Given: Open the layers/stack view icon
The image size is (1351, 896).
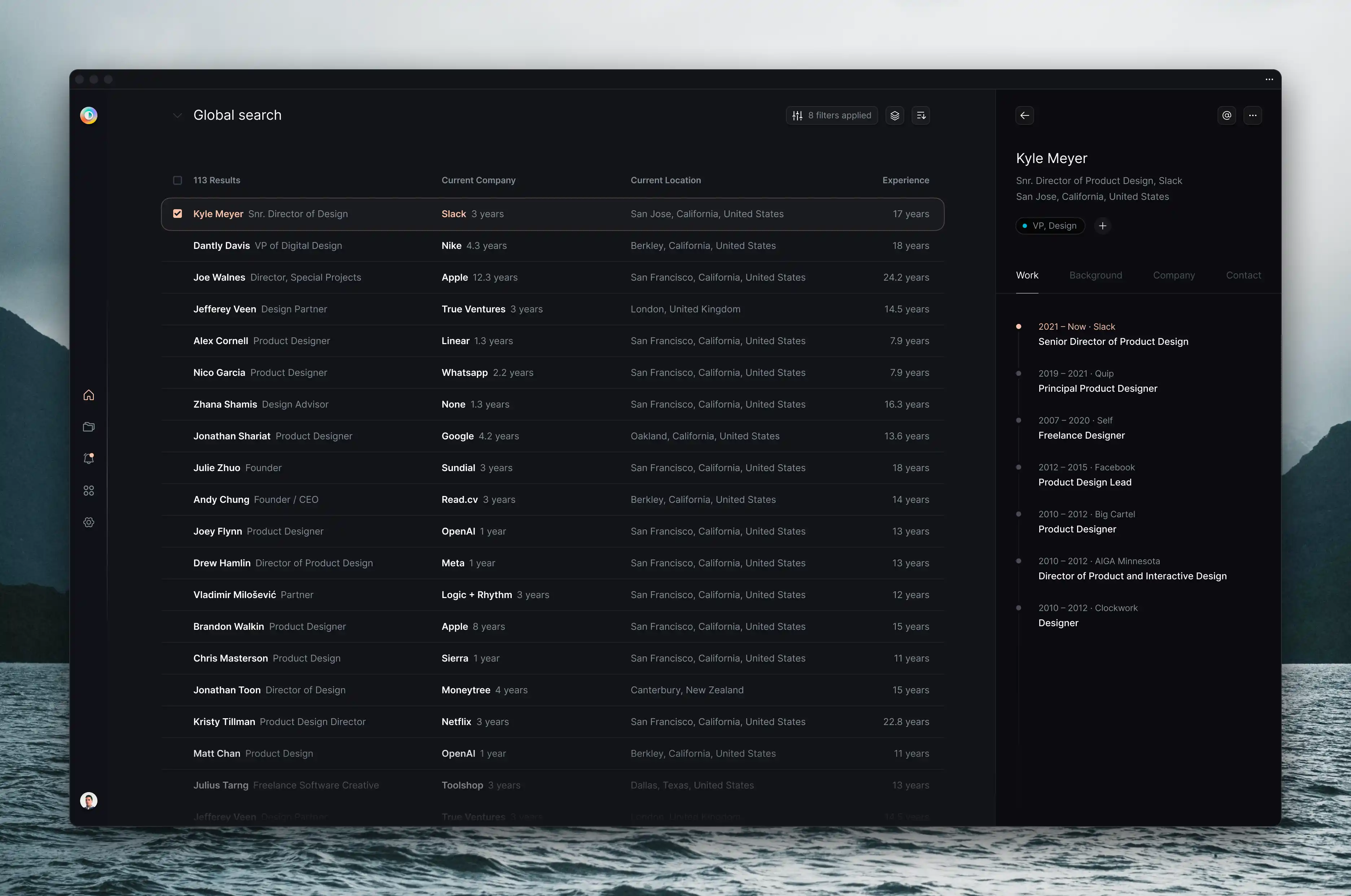Looking at the screenshot, I should click(x=895, y=115).
